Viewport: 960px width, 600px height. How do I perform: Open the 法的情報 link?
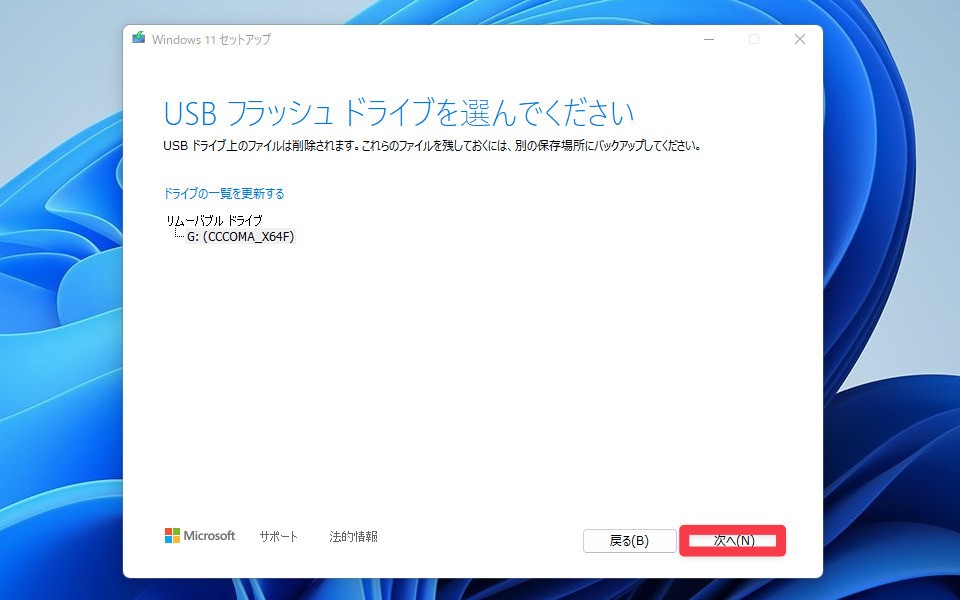(353, 536)
